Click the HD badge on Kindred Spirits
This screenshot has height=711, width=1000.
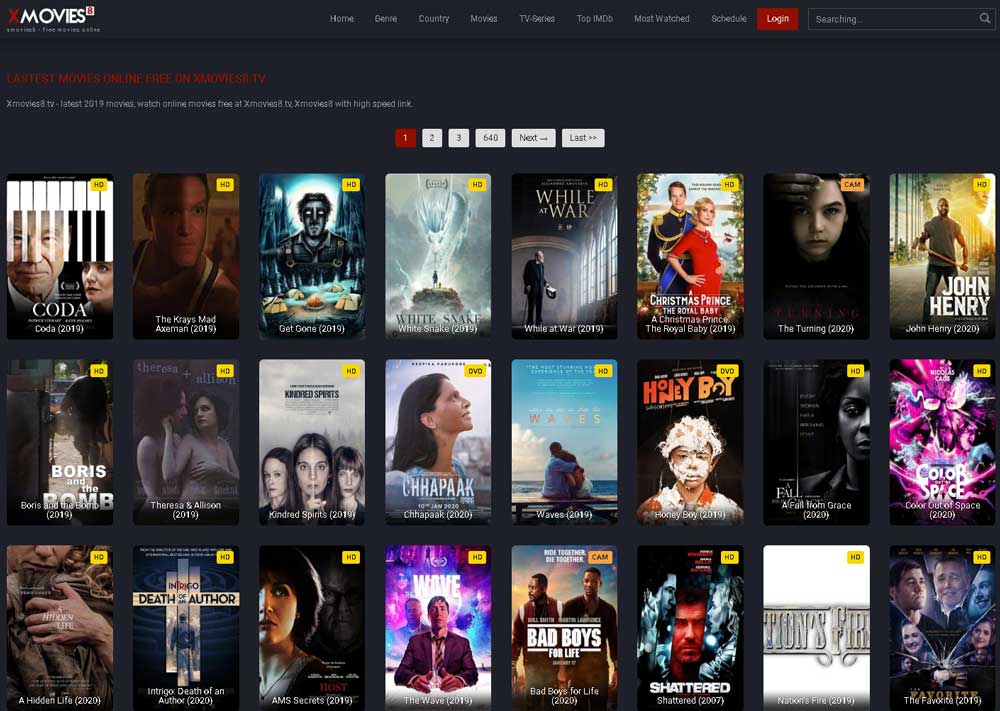(x=351, y=370)
